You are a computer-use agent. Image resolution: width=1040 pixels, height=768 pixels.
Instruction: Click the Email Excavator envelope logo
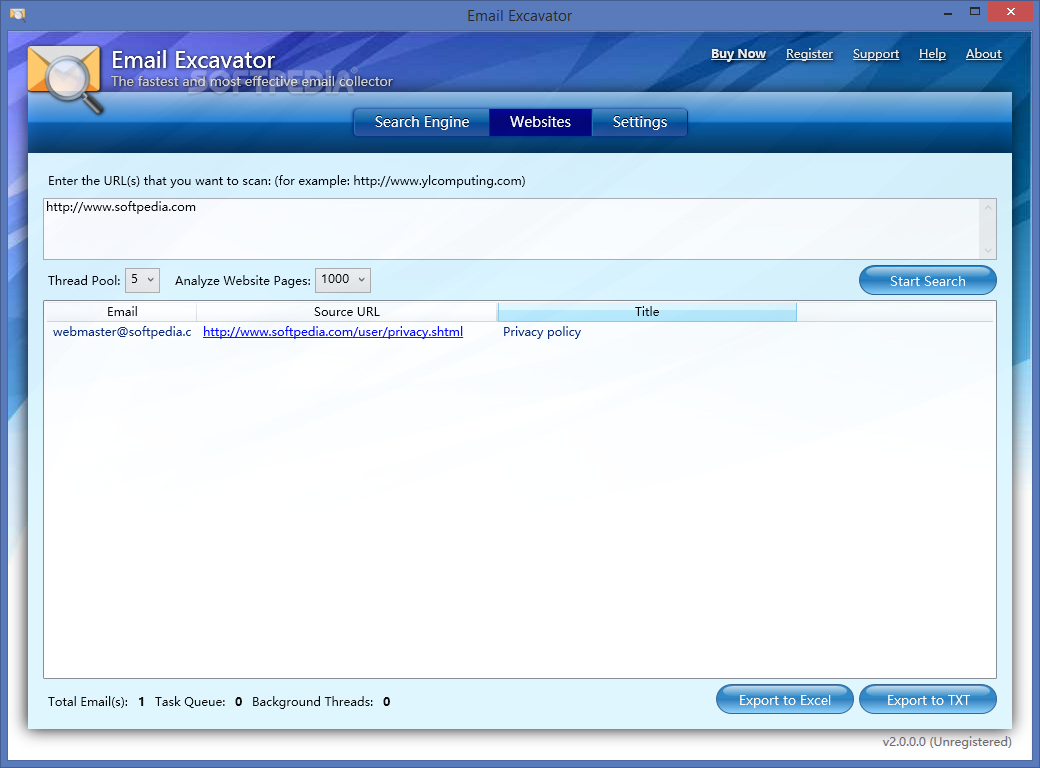[x=65, y=78]
